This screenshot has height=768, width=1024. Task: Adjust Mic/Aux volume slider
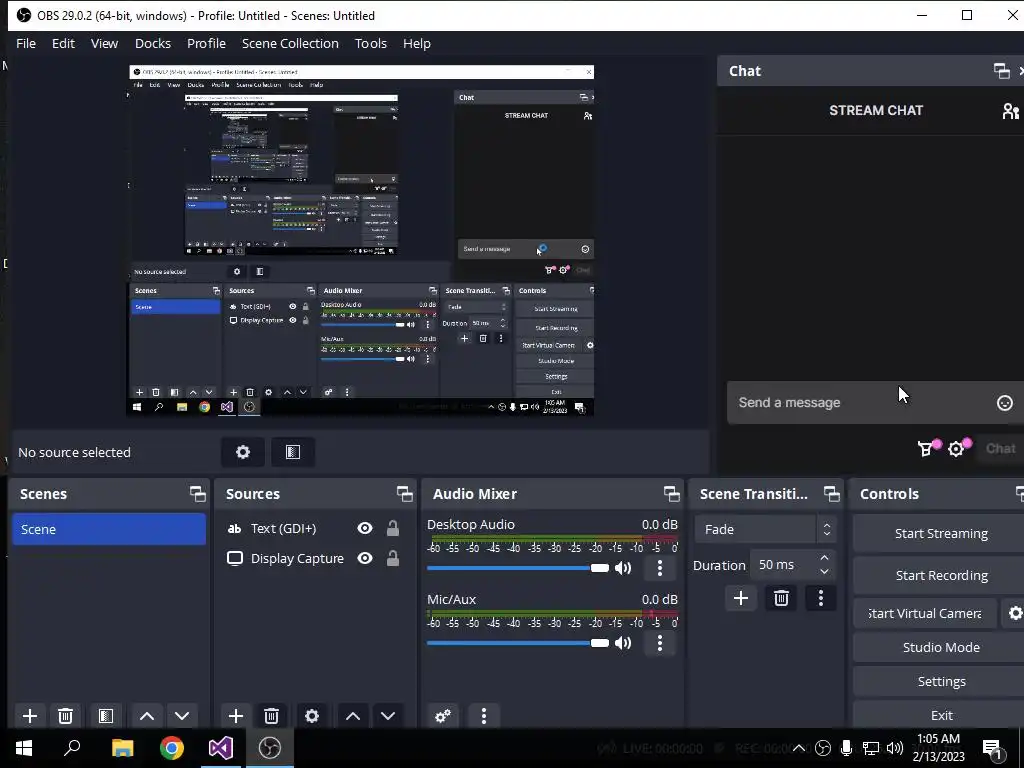tap(518, 643)
